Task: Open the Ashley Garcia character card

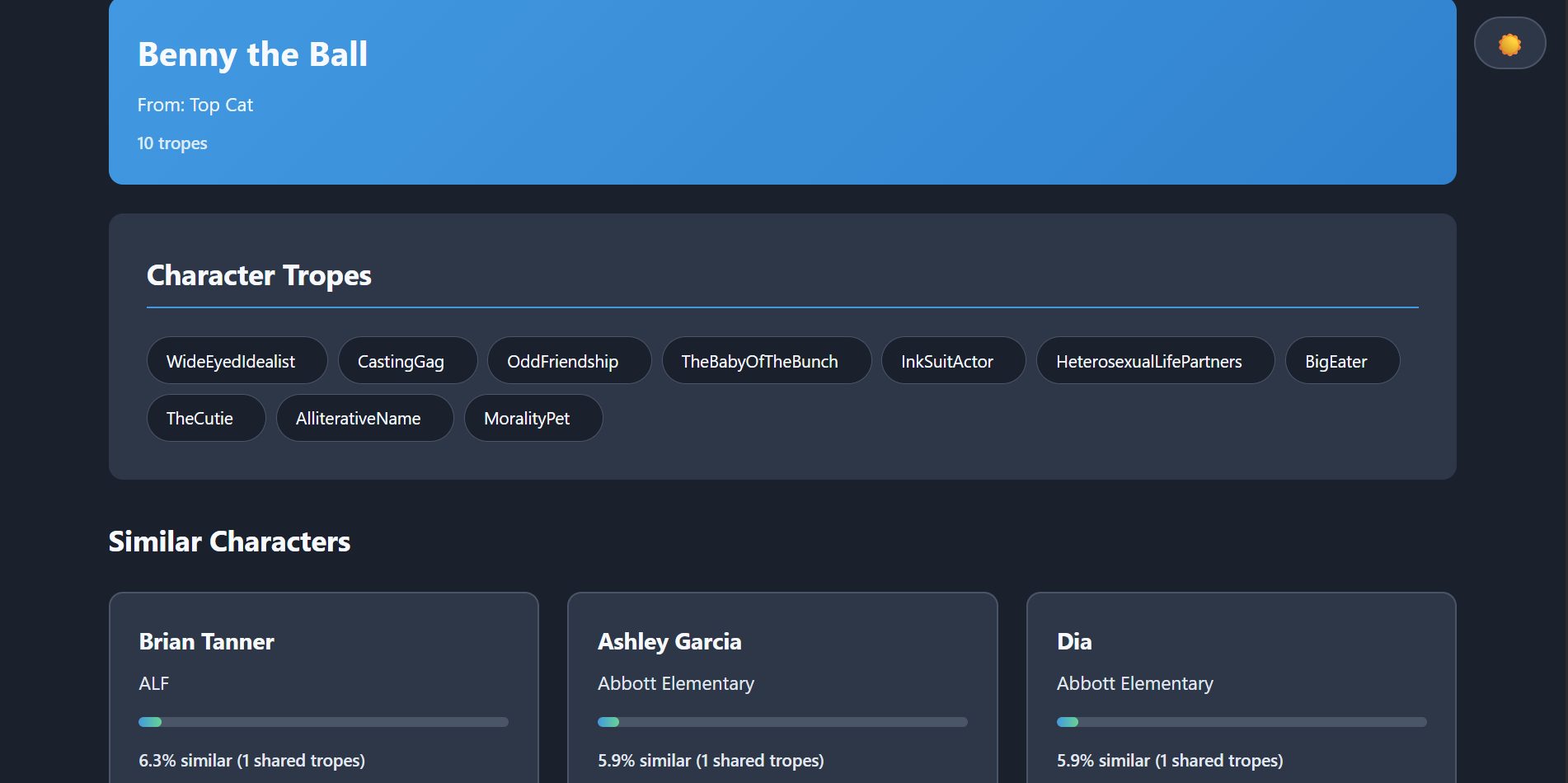Action: pos(782,687)
